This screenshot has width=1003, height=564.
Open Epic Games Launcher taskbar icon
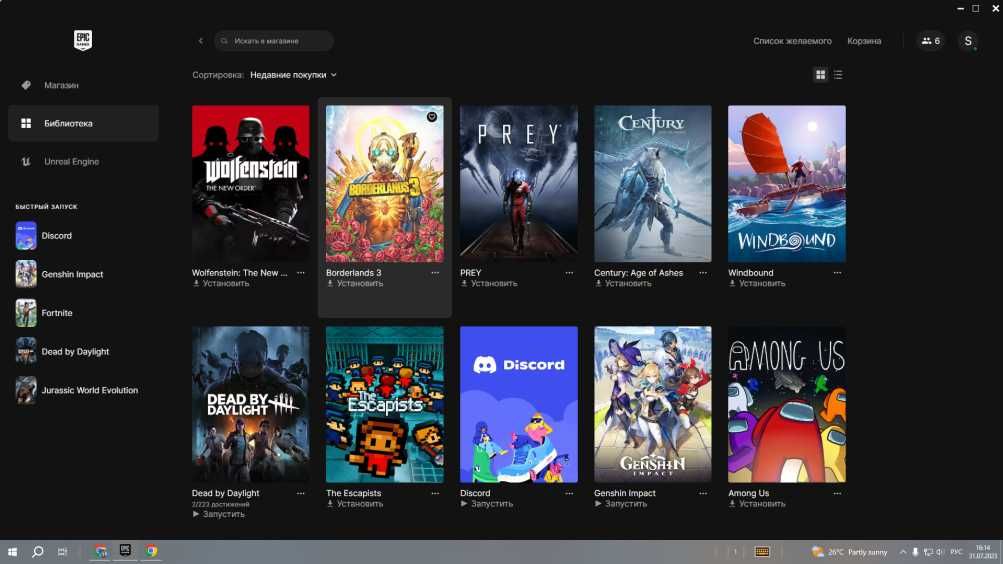125,551
